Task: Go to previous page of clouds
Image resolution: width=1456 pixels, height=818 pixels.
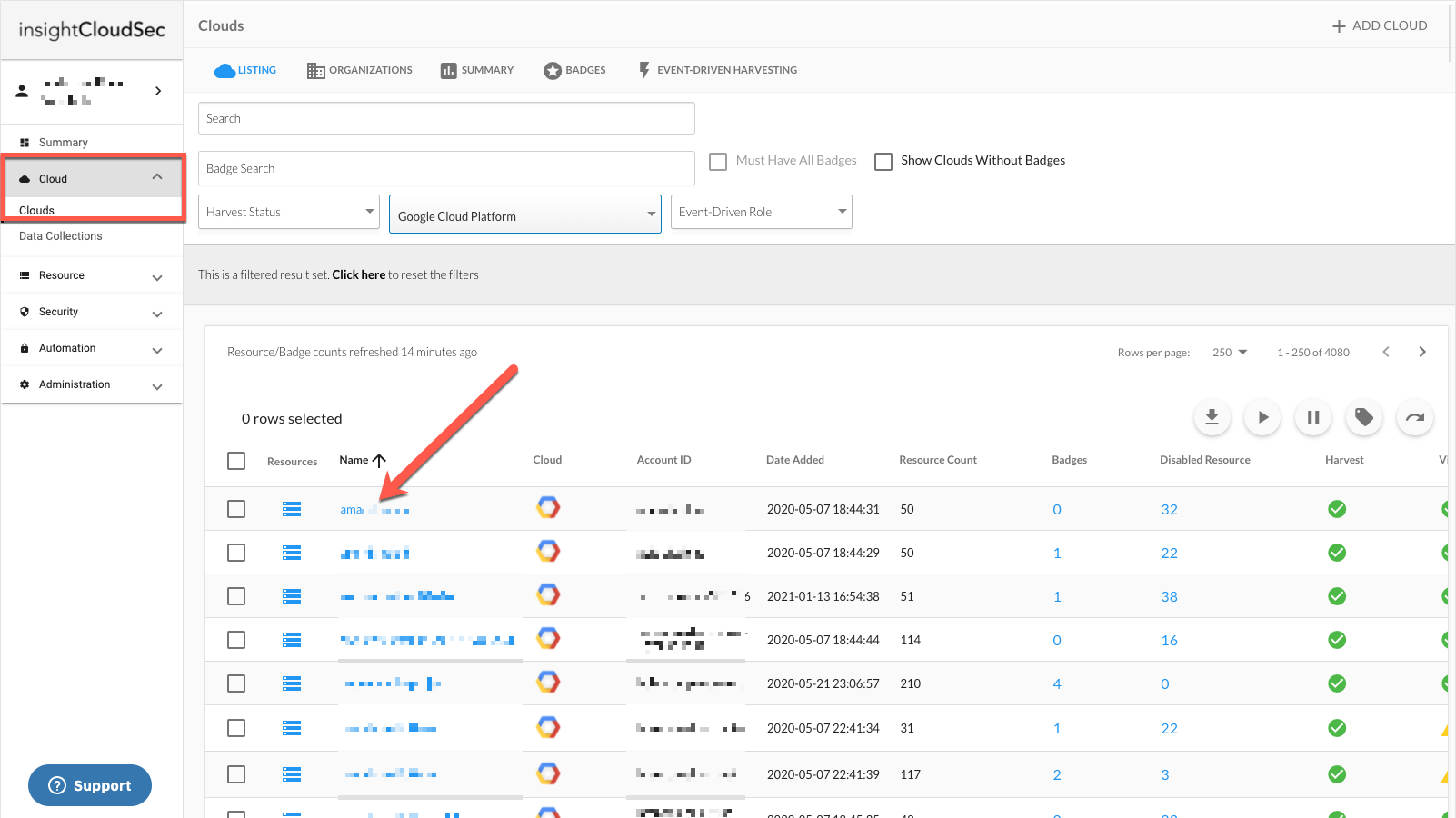Action: (x=1386, y=352)
